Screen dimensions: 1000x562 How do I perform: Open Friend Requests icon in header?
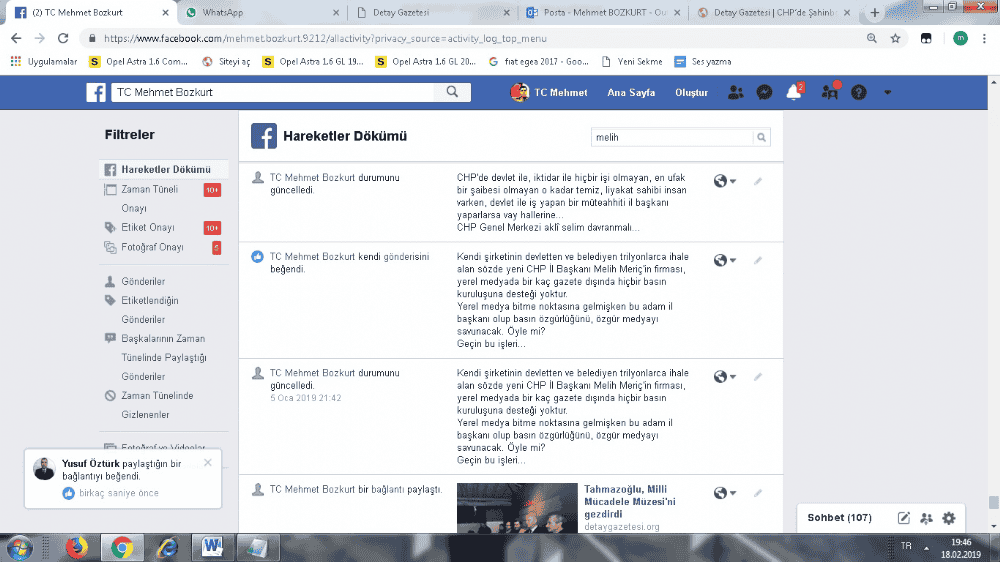tap(735, 92)
